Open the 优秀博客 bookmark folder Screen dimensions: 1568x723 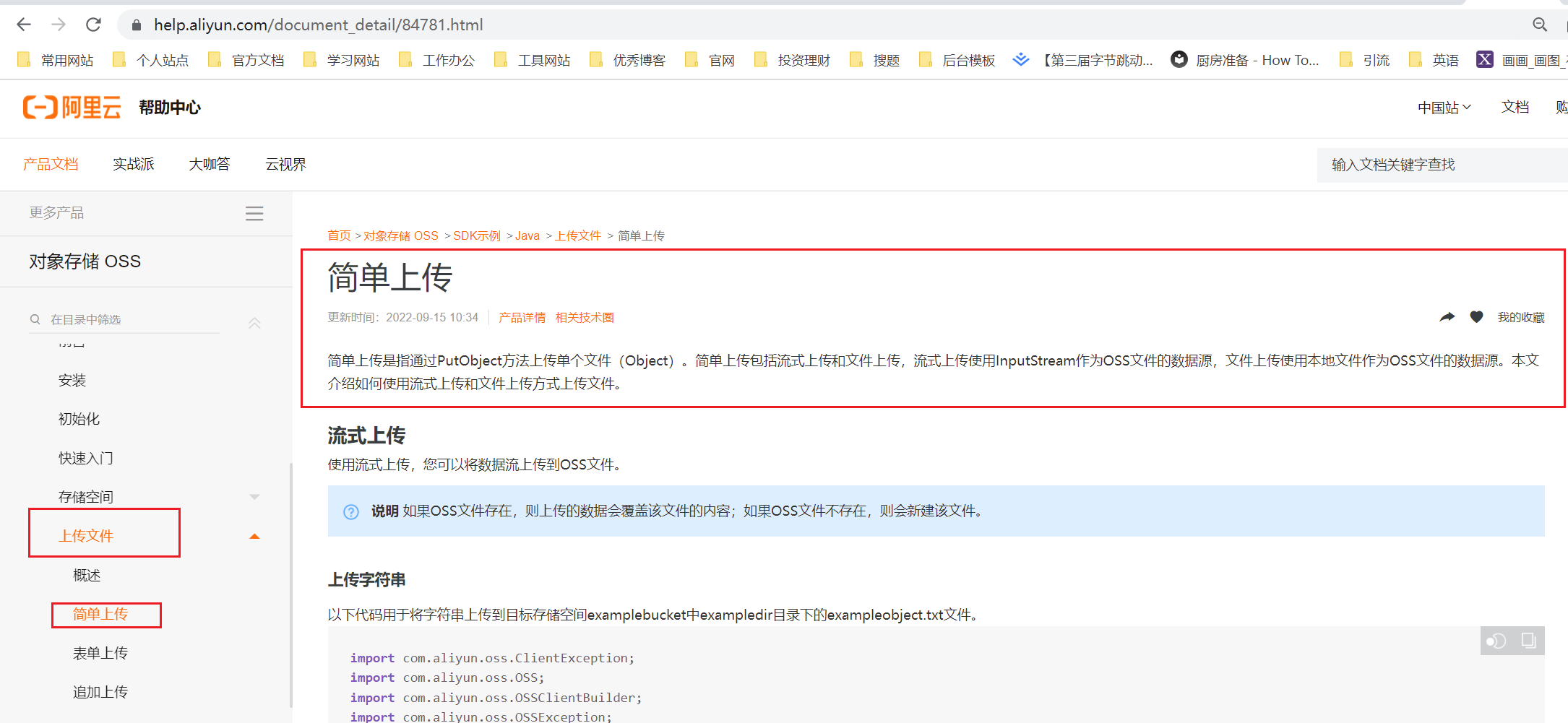(x=628, y=60)
